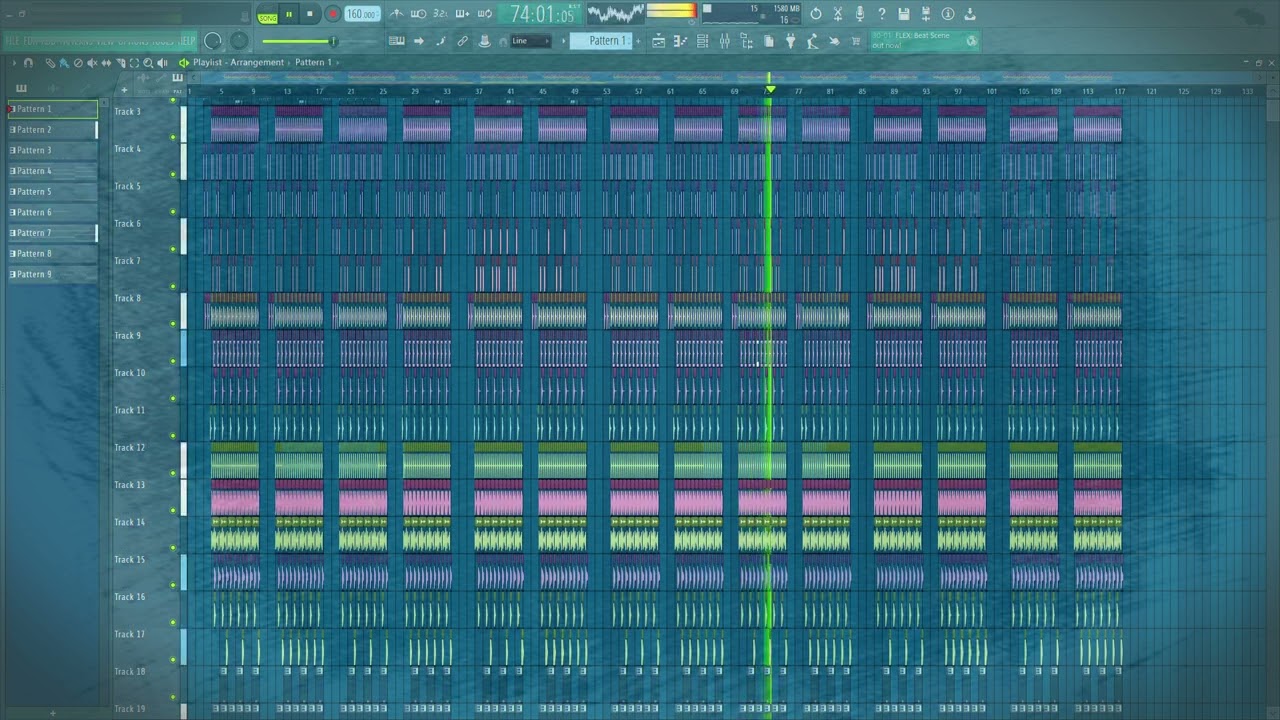
Task: Open the Channel rack icon
Action: pos(703,41)
